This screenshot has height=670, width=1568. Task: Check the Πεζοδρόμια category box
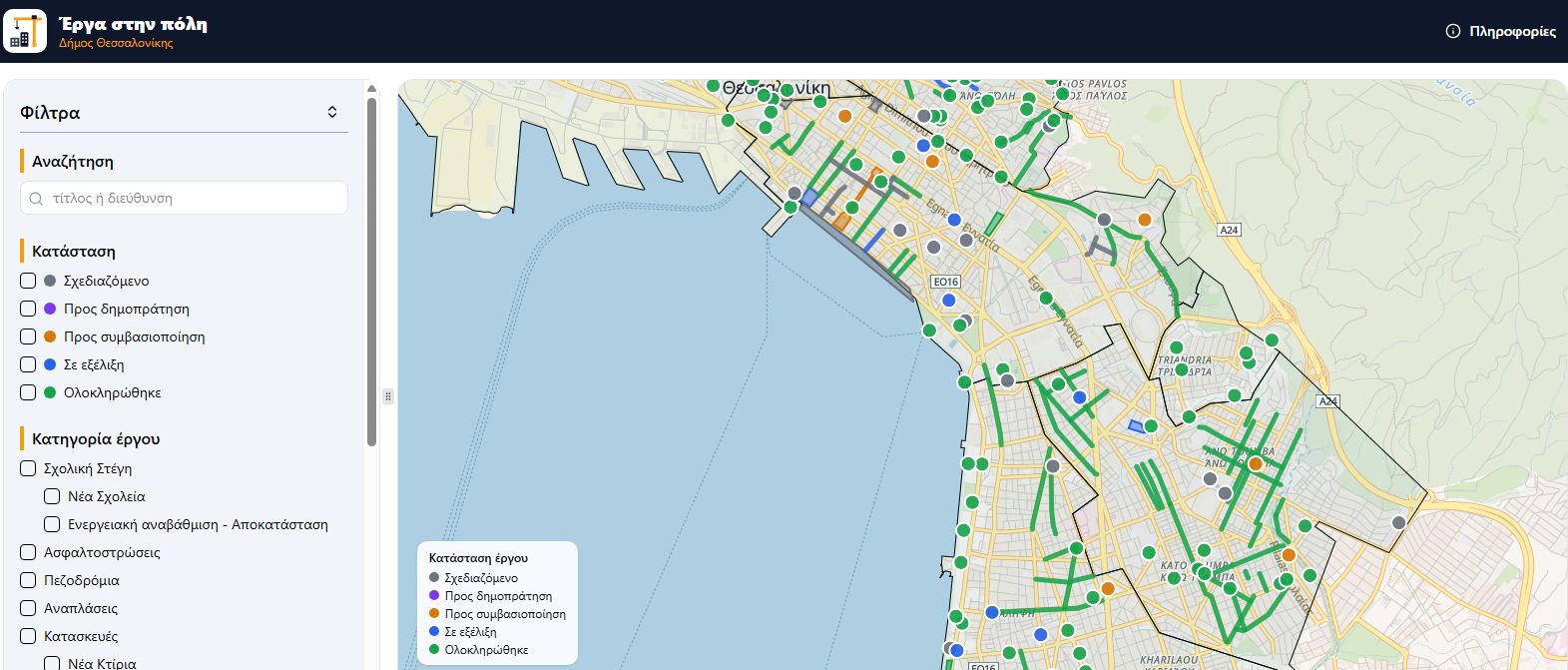[x=28, y=580]
